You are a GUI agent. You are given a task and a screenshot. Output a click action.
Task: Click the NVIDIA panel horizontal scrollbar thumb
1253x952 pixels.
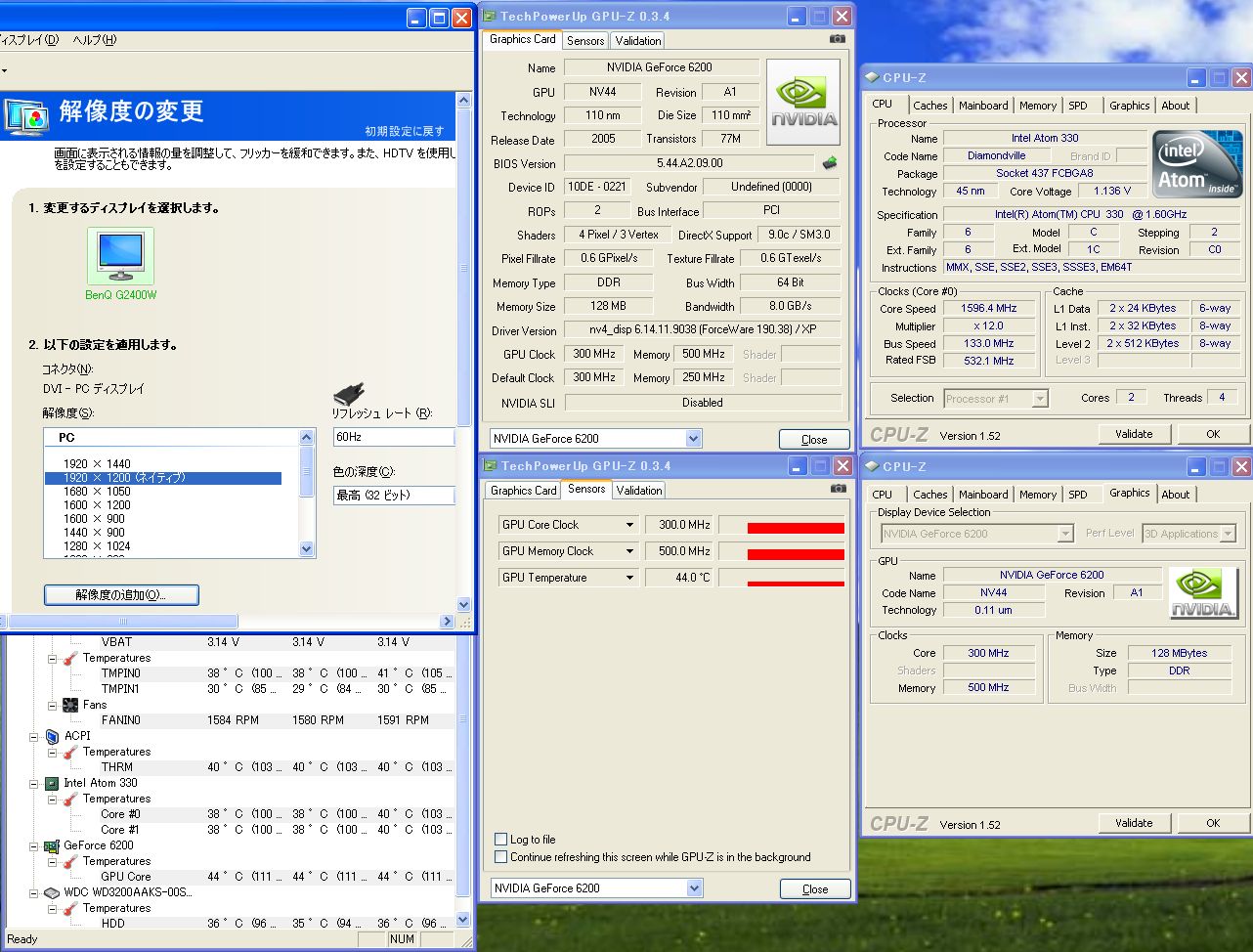121,621
